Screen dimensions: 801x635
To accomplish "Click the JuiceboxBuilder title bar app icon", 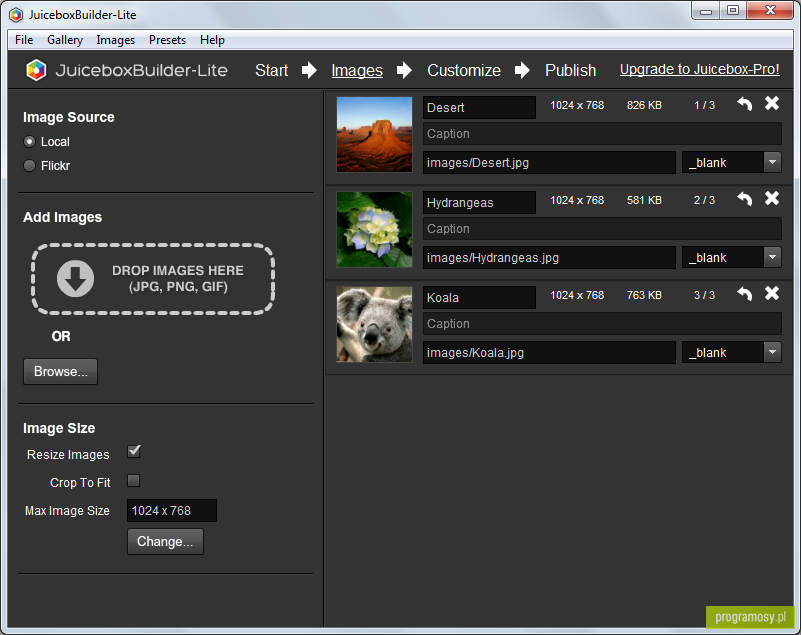I will [16, 15].
